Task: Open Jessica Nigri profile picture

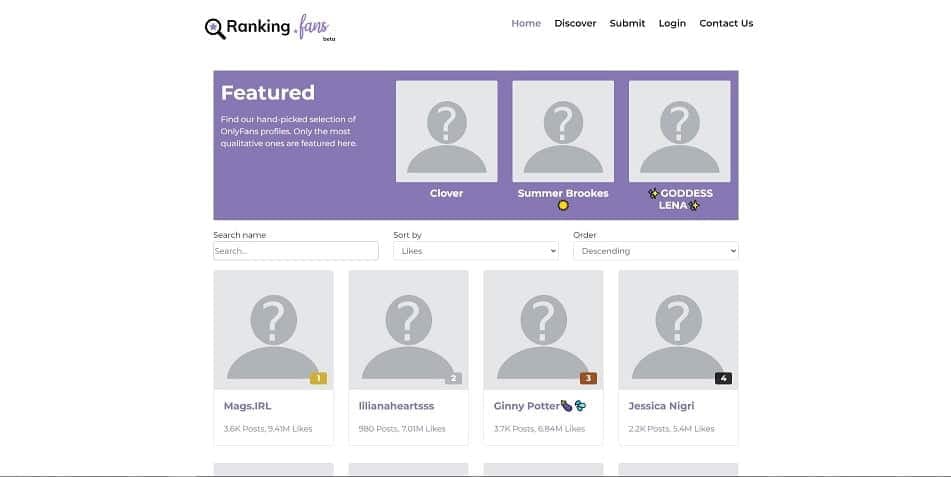Action: (678, 330)
